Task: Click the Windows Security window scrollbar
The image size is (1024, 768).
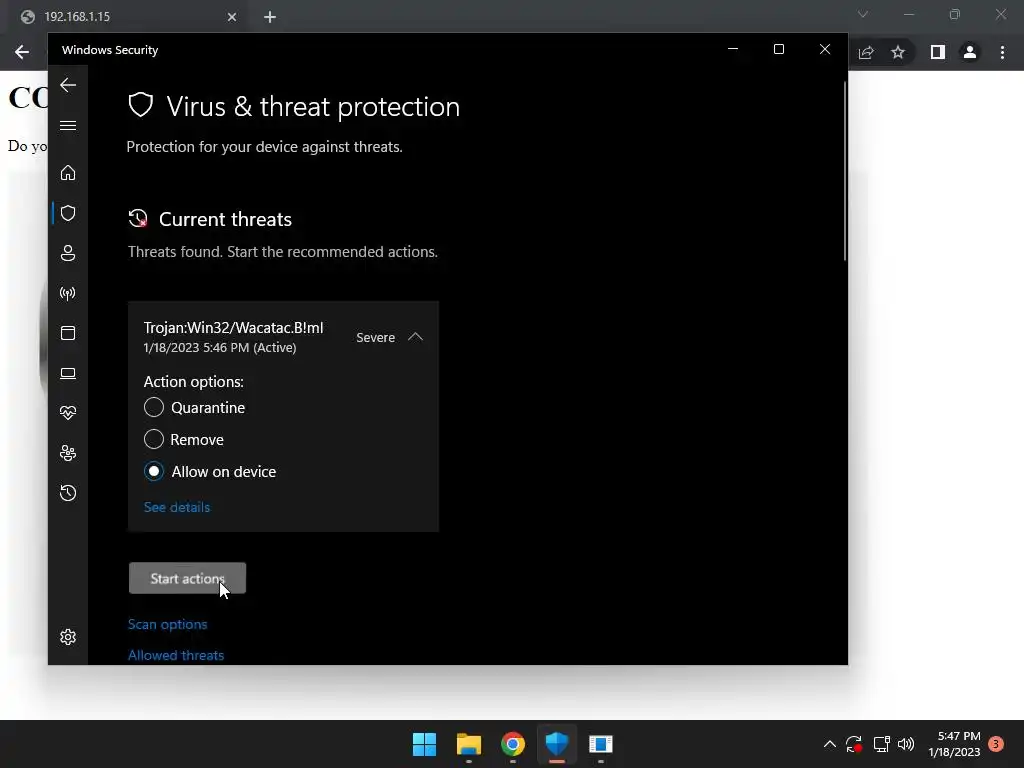Action: (x=844, y=171)
